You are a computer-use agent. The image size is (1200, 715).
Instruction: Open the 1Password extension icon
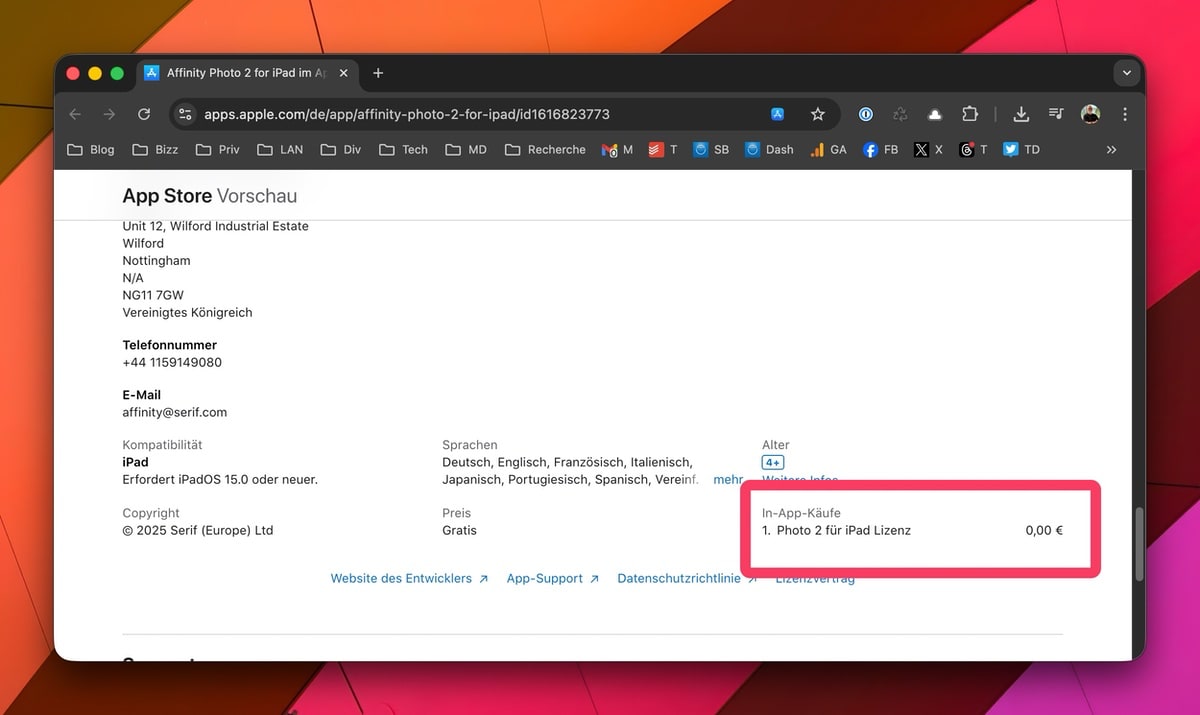tap(867, 114)
